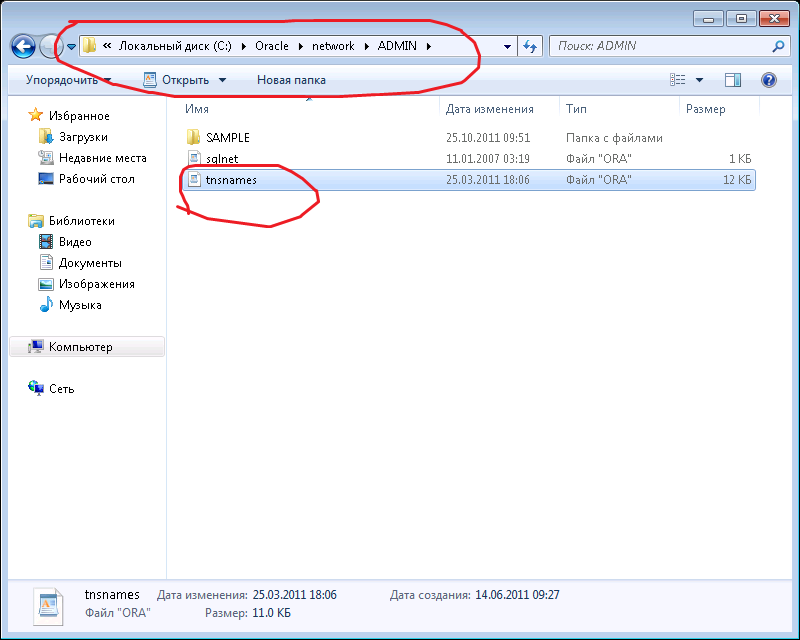Open the address bar history dropdown
Image resolution: width=800 pixels, height=640 pixels.
point(507,46)
